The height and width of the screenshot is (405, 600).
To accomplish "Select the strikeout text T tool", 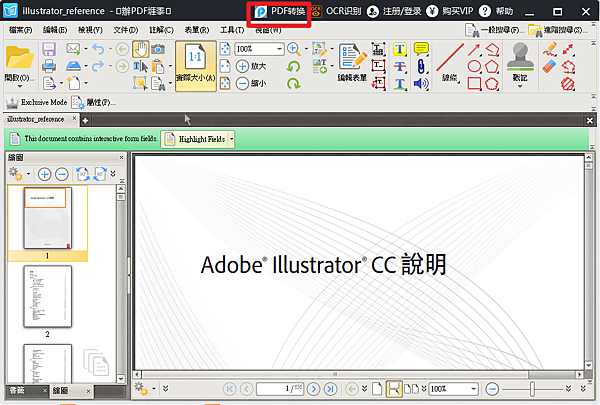I will (399, 66).
